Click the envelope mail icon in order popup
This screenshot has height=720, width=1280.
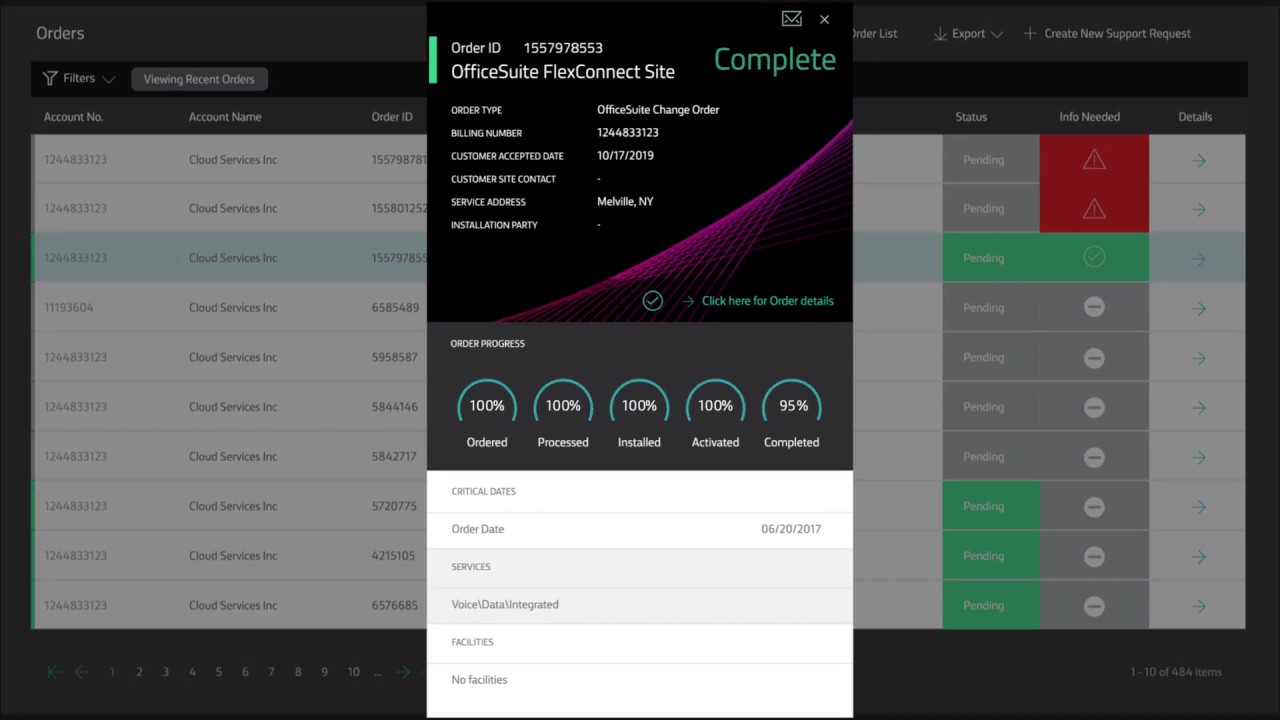click(x=791, y=19)
